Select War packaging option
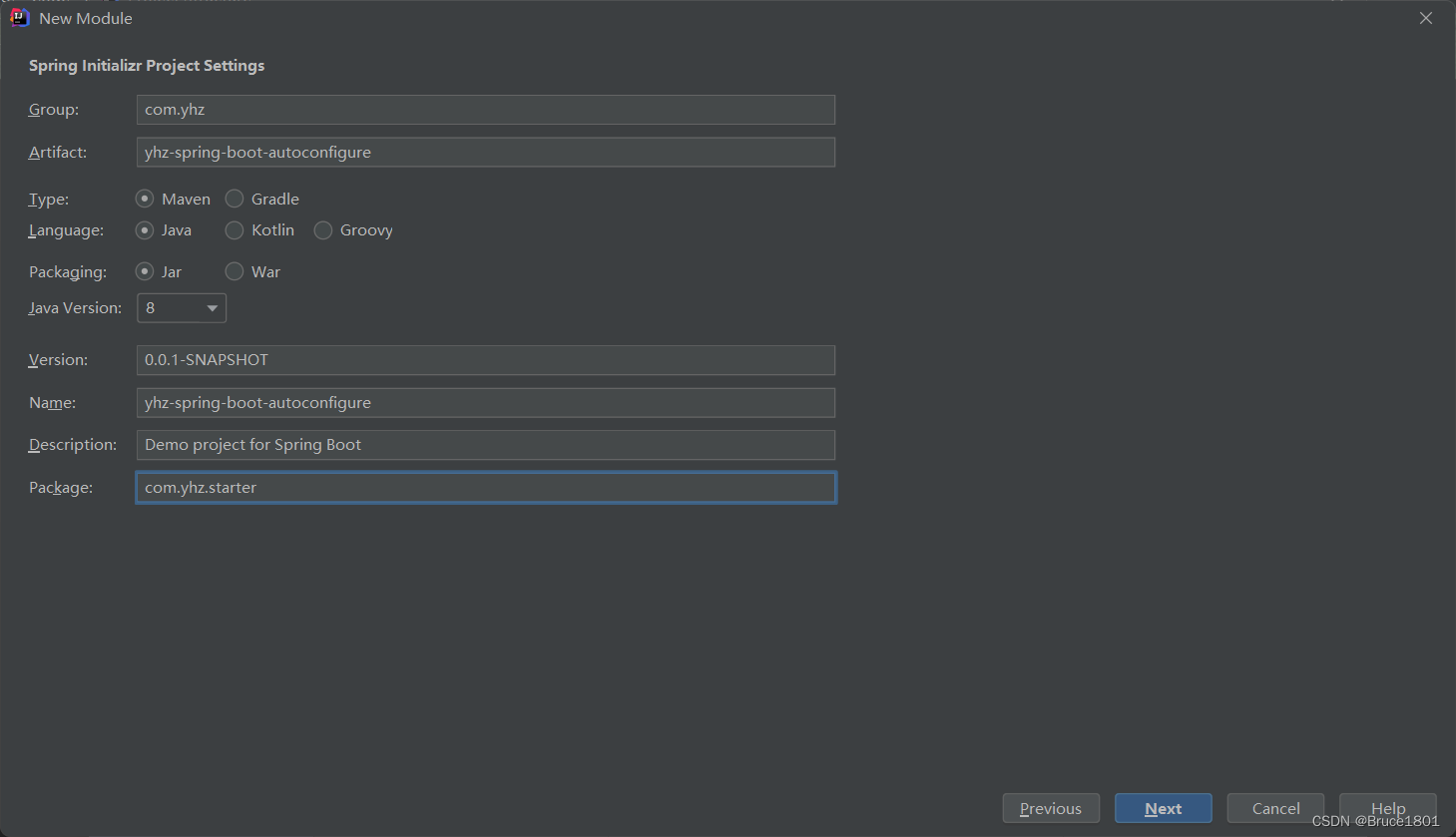This screenshot has width=1456, height=837. coord(235,271)
